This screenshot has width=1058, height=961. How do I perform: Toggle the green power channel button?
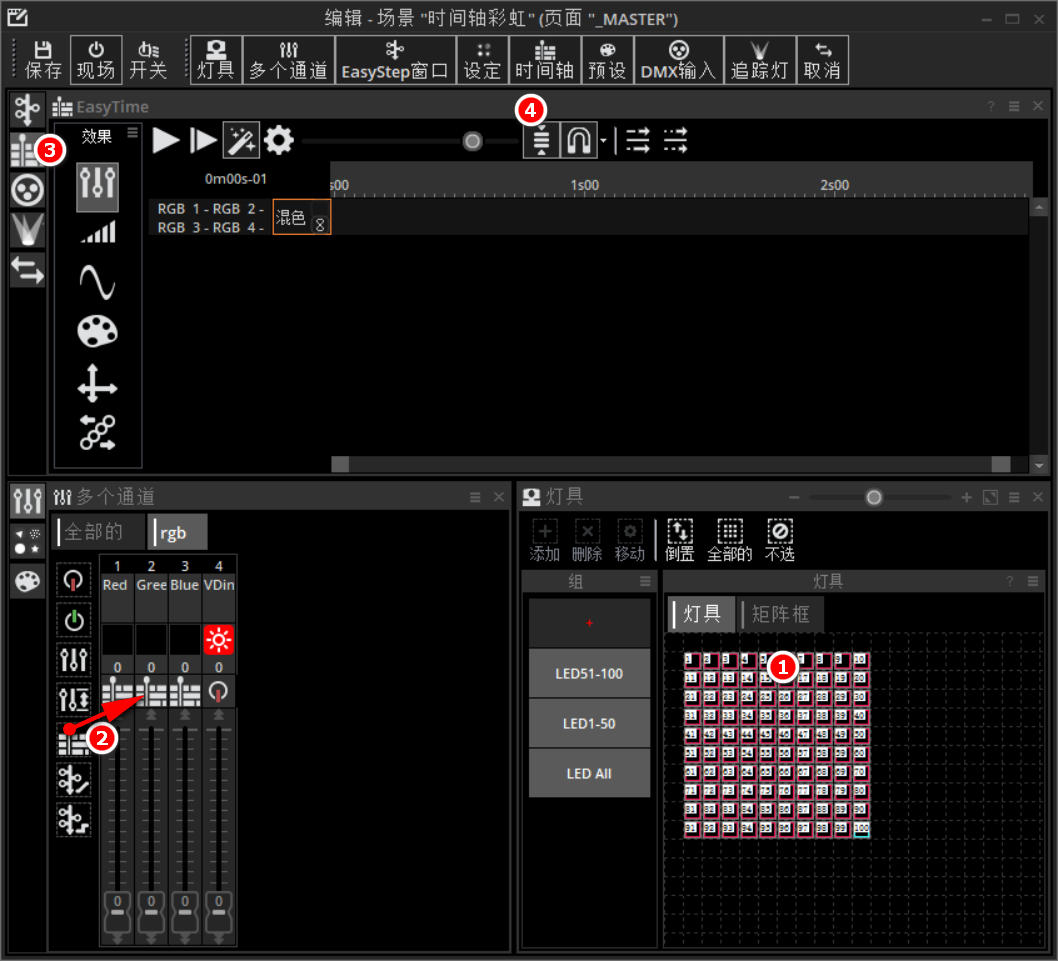(x=74, y=620)
